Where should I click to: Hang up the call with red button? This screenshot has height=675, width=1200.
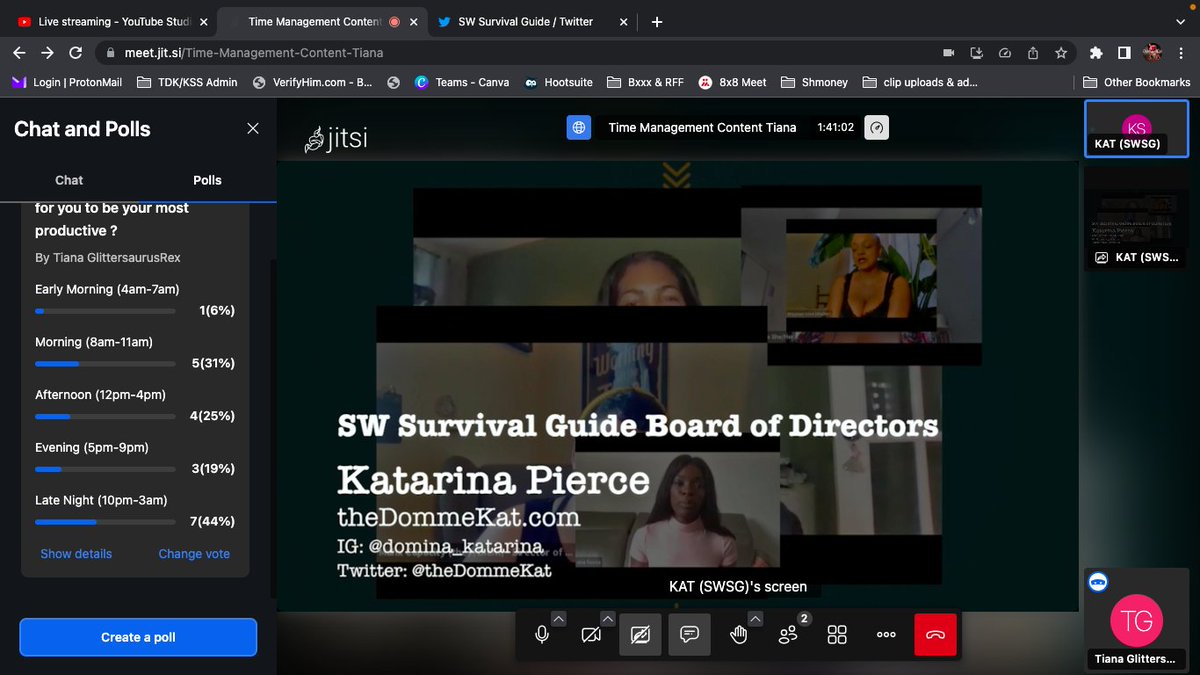point(935,634)
